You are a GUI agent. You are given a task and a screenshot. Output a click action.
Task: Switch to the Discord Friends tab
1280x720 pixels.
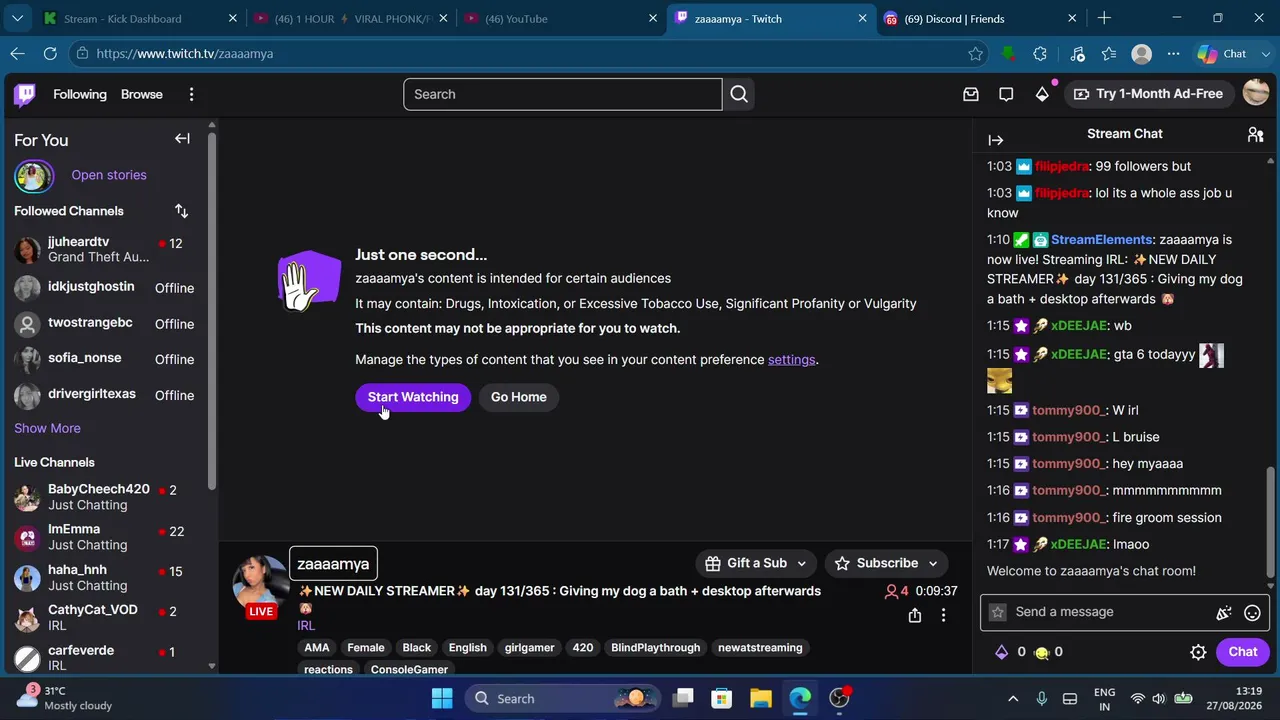[x=979, y=18]
